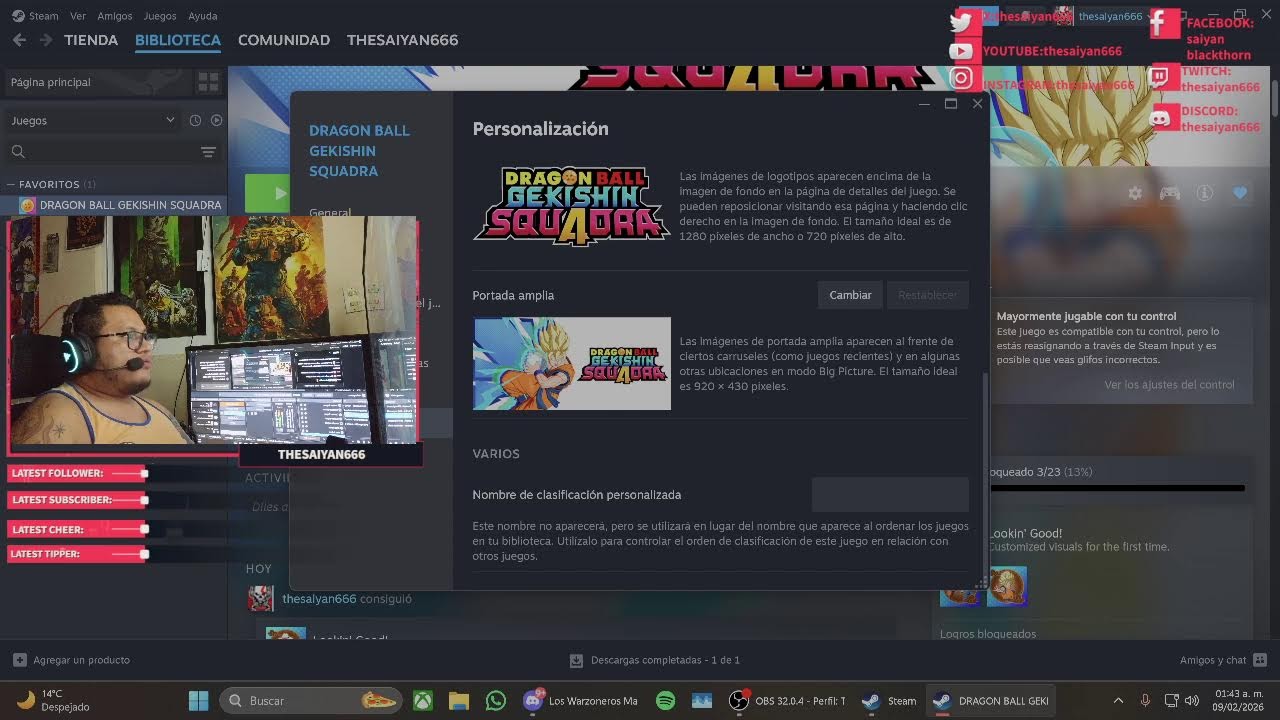
Task: Open Discord Los Warzoneros taskbar item
Action: click(581, 701)
